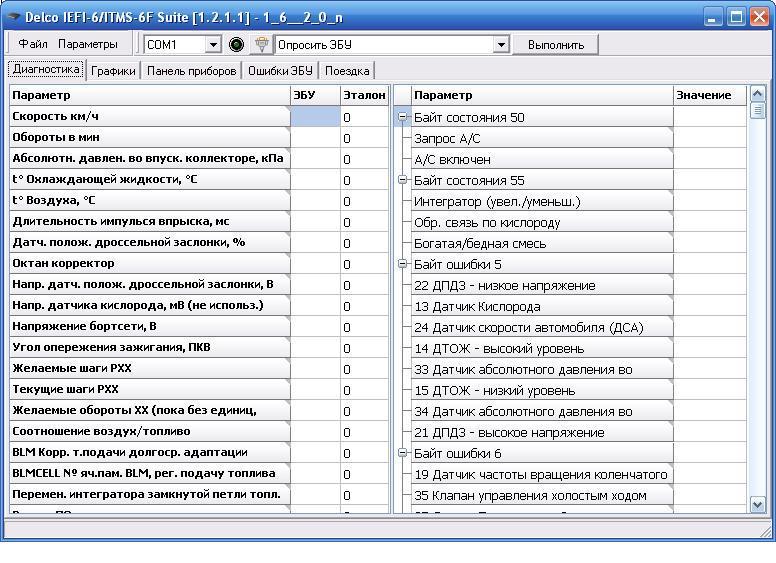This screenshot has height=563, width=776.
Task: Select Желаемые обороты ХХ row
Action: click(x=149, y=411)
